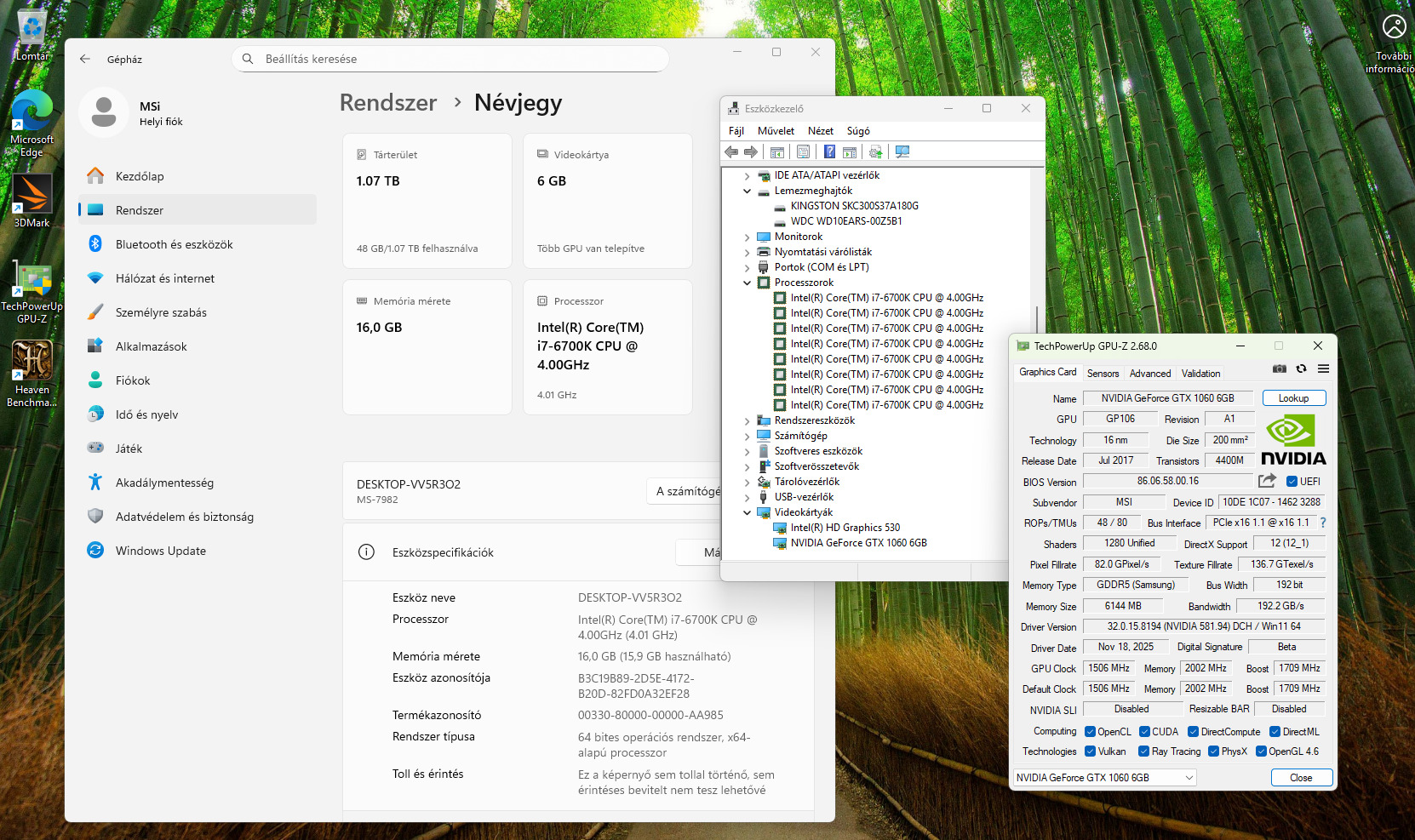Open Windows Update in the sidebar
The width and height of the screenshot is (1415, 840).
198,551
